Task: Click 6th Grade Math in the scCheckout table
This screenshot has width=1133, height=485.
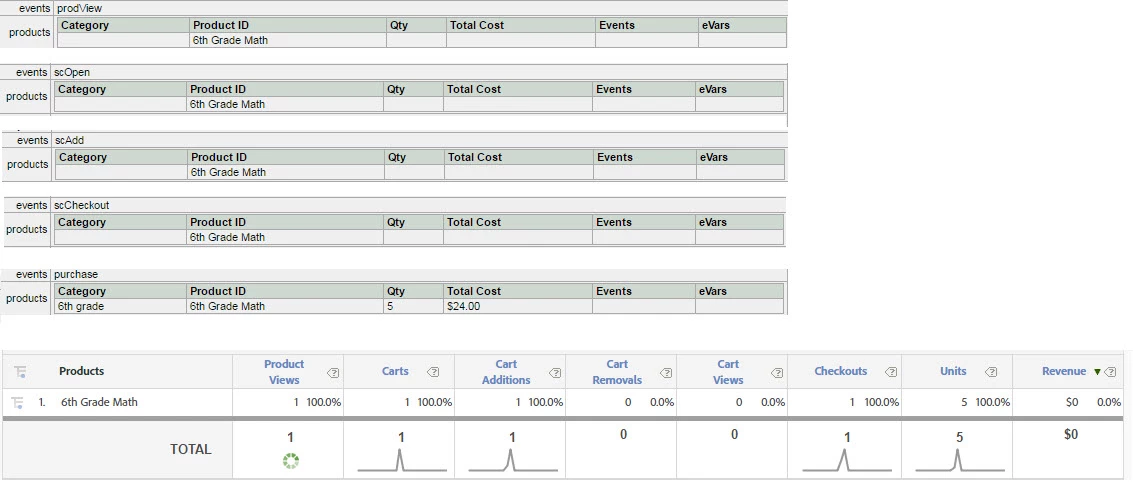Action: click(x=228, y=237)
